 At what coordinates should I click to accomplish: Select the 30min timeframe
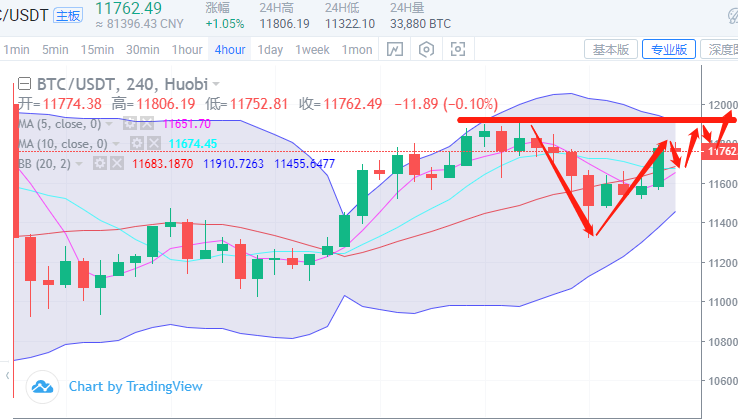pyautogui.click(x=143, y=49)
